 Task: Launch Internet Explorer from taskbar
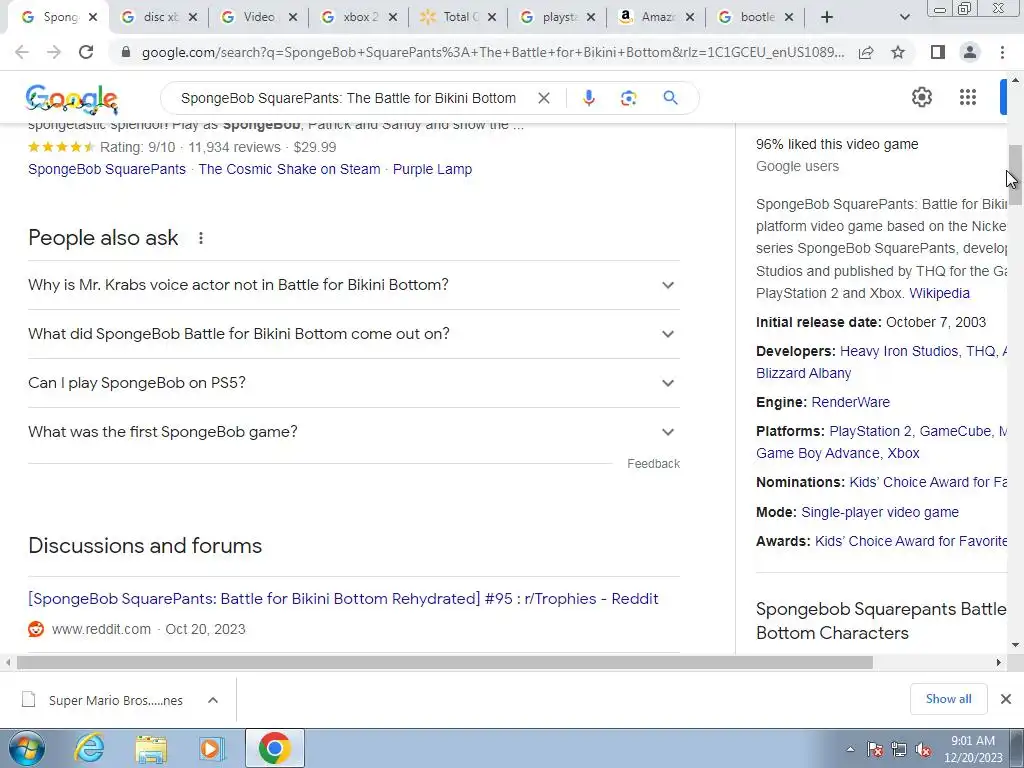coord(89,748)
